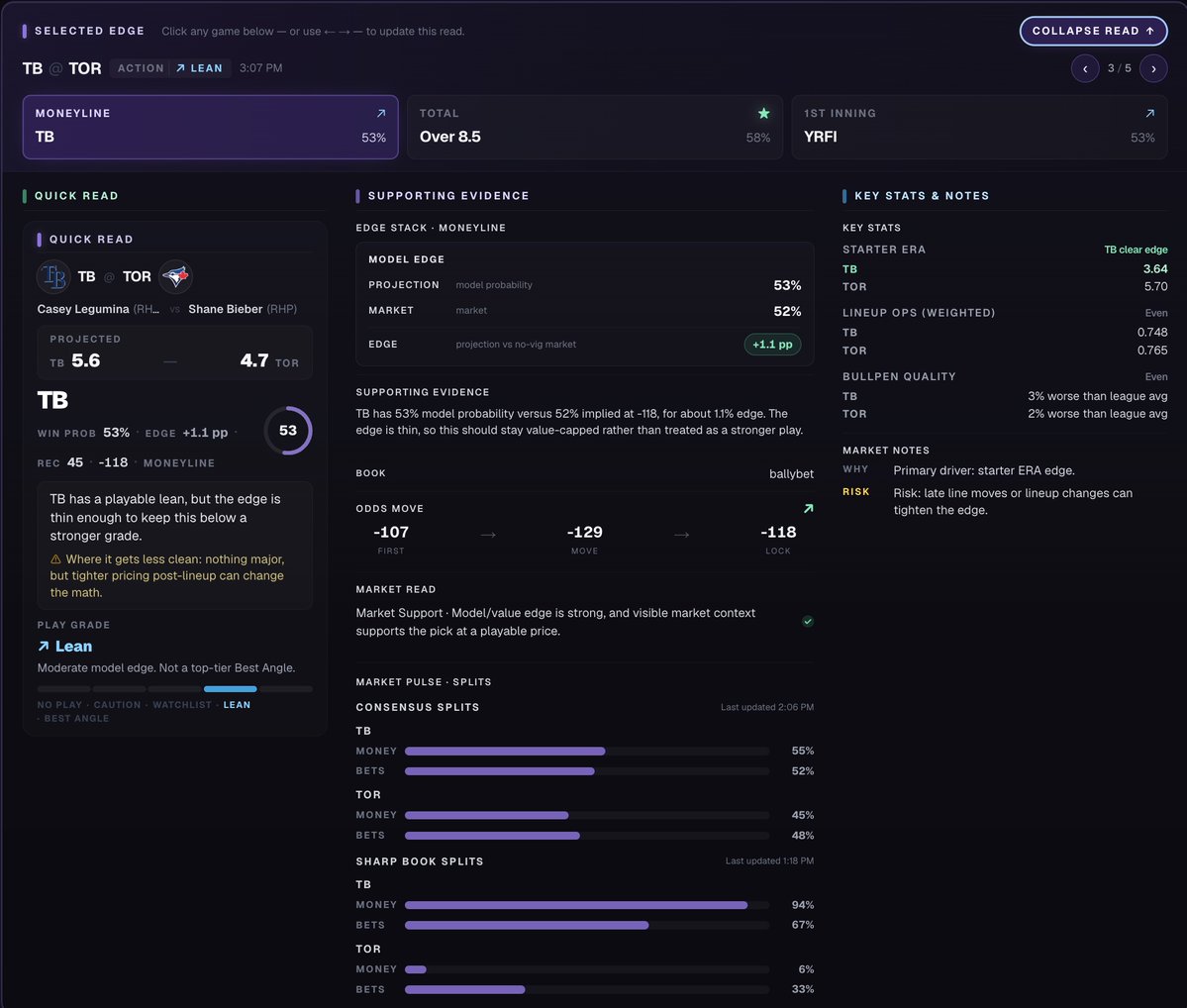The width and height of the screenshot is (1187, 1008).
Task: Click the market read green check icon
Action: coord(808,622)
